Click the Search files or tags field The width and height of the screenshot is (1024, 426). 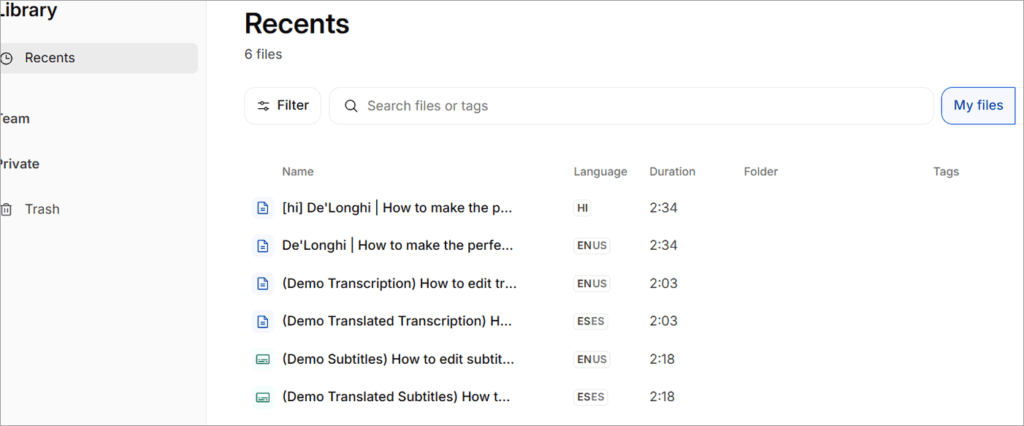(x=632, y=106)
